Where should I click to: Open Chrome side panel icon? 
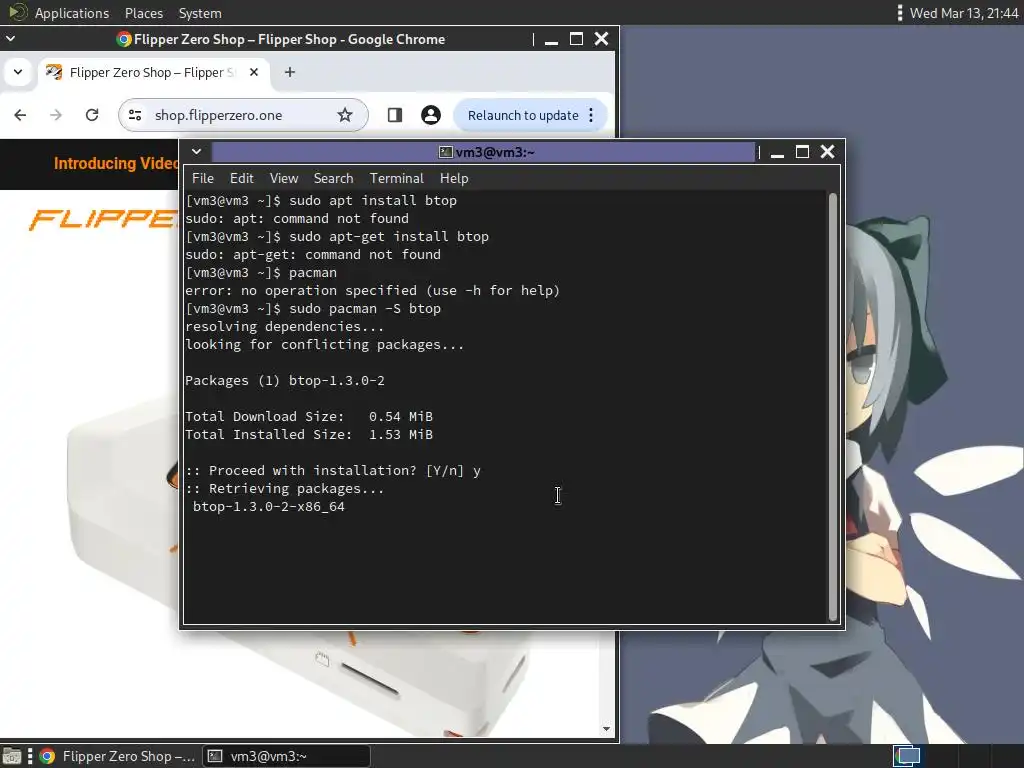pyautogui.click(x=394, y=115)
